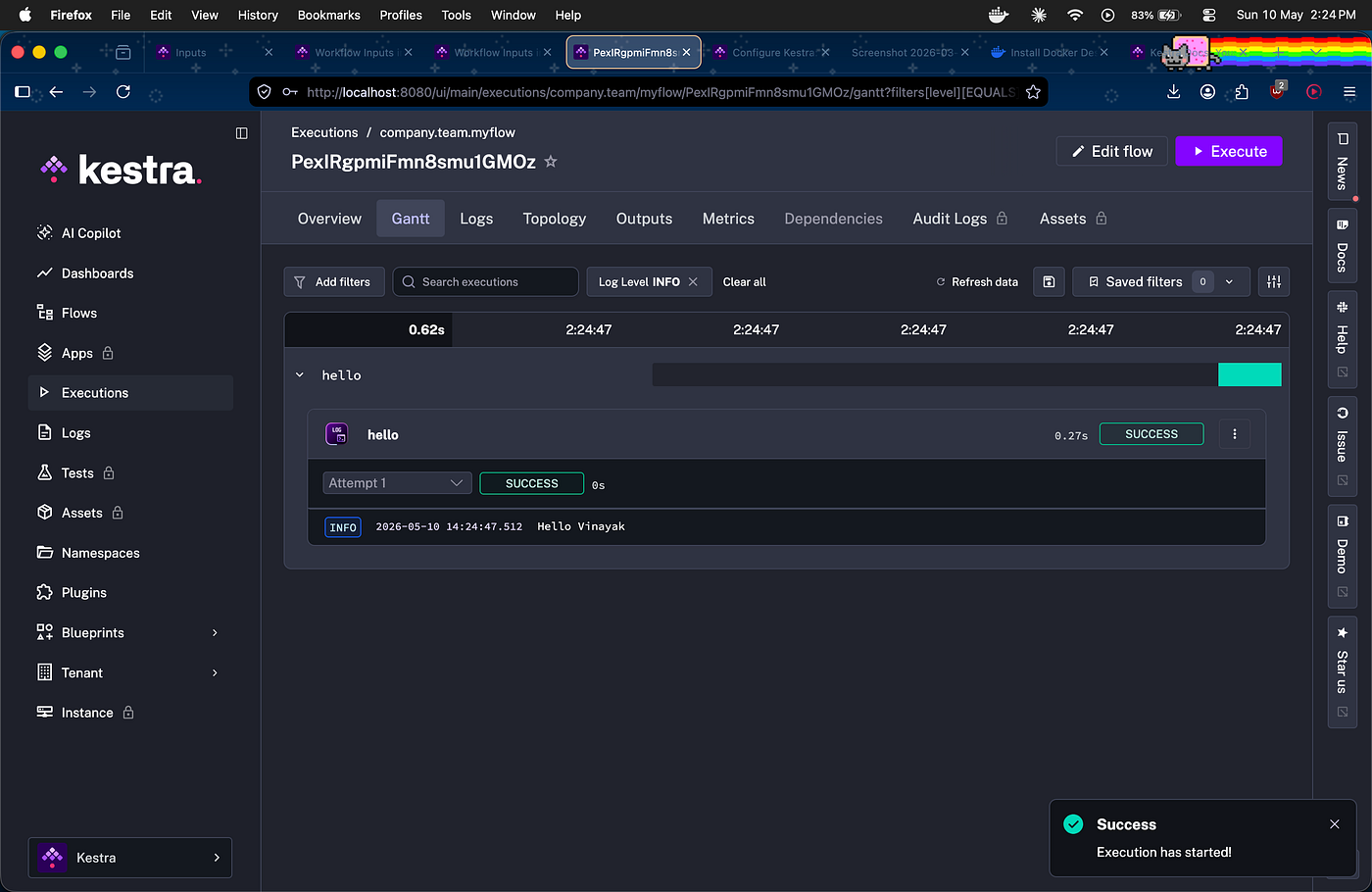Open AI Copilot in sidebar
The height and width of the screenshot is (892, 1372).
point(78,233)
